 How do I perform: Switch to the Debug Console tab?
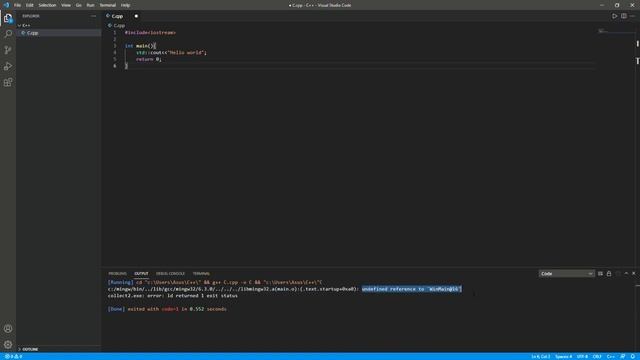pyautogui.click(x=170, y=273)
